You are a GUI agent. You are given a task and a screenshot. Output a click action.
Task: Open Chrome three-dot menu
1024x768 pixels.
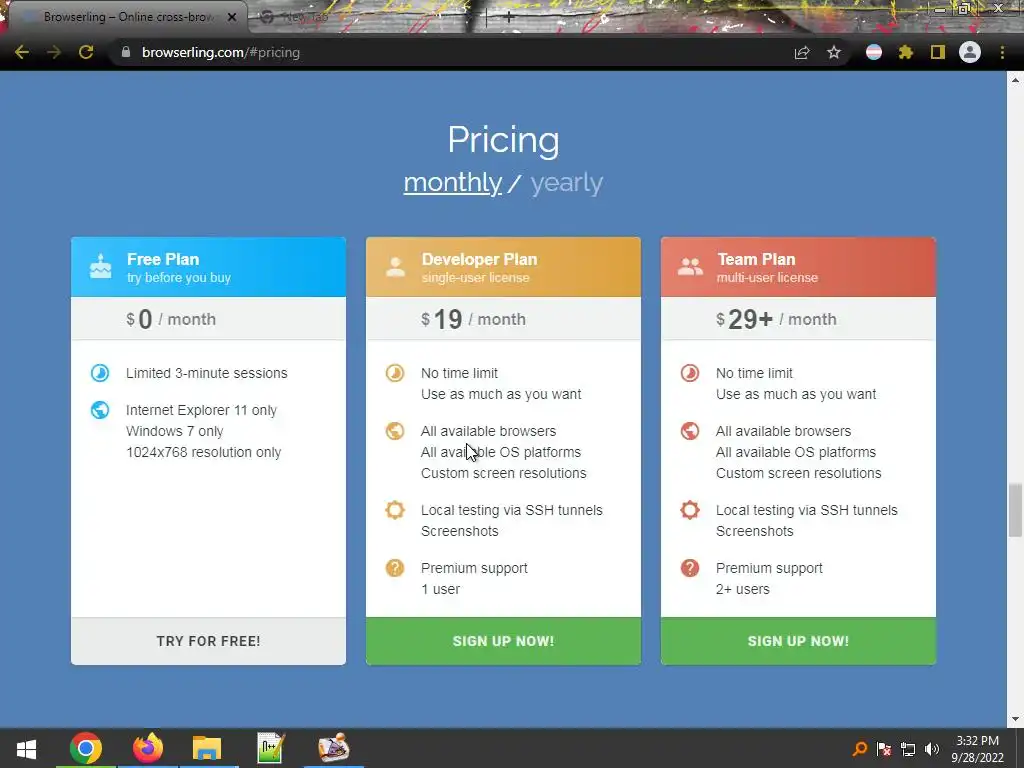[1002, 52]
